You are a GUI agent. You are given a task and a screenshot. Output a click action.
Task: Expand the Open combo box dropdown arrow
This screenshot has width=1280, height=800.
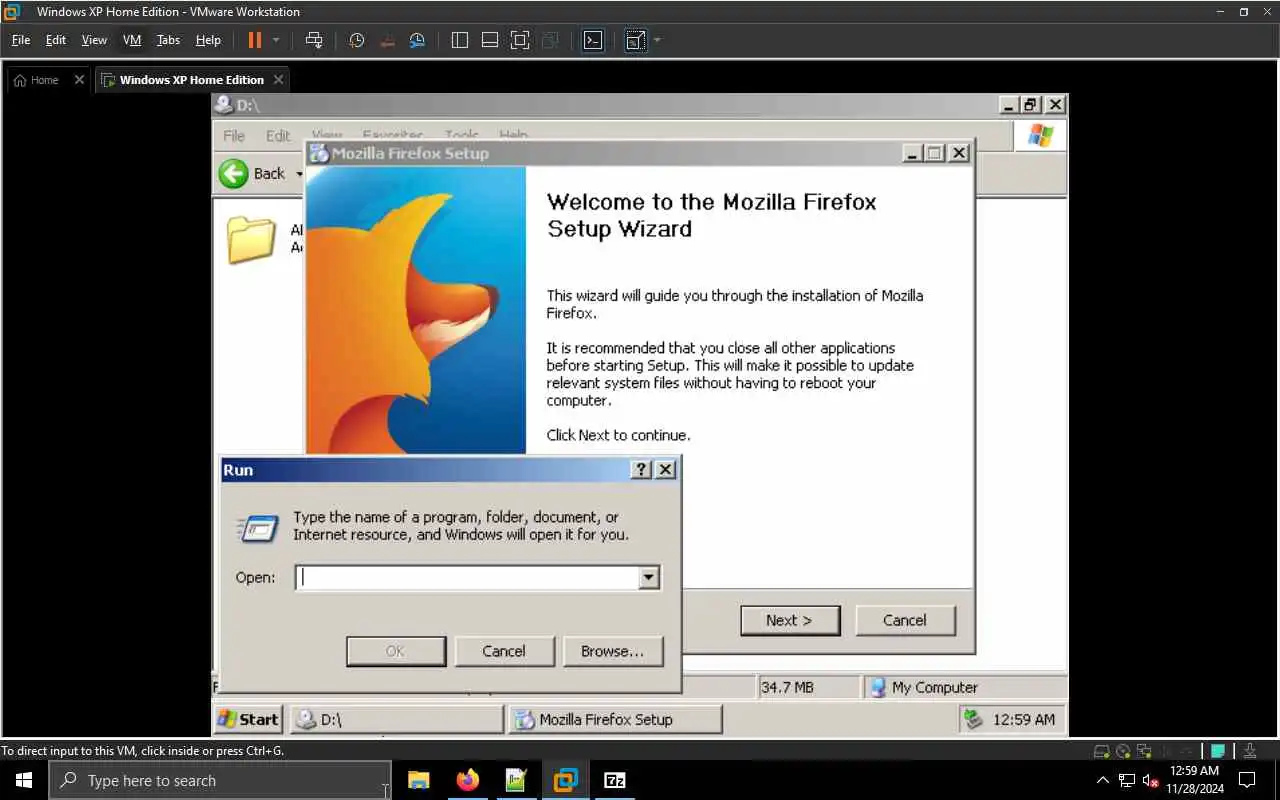pos(649,577)
